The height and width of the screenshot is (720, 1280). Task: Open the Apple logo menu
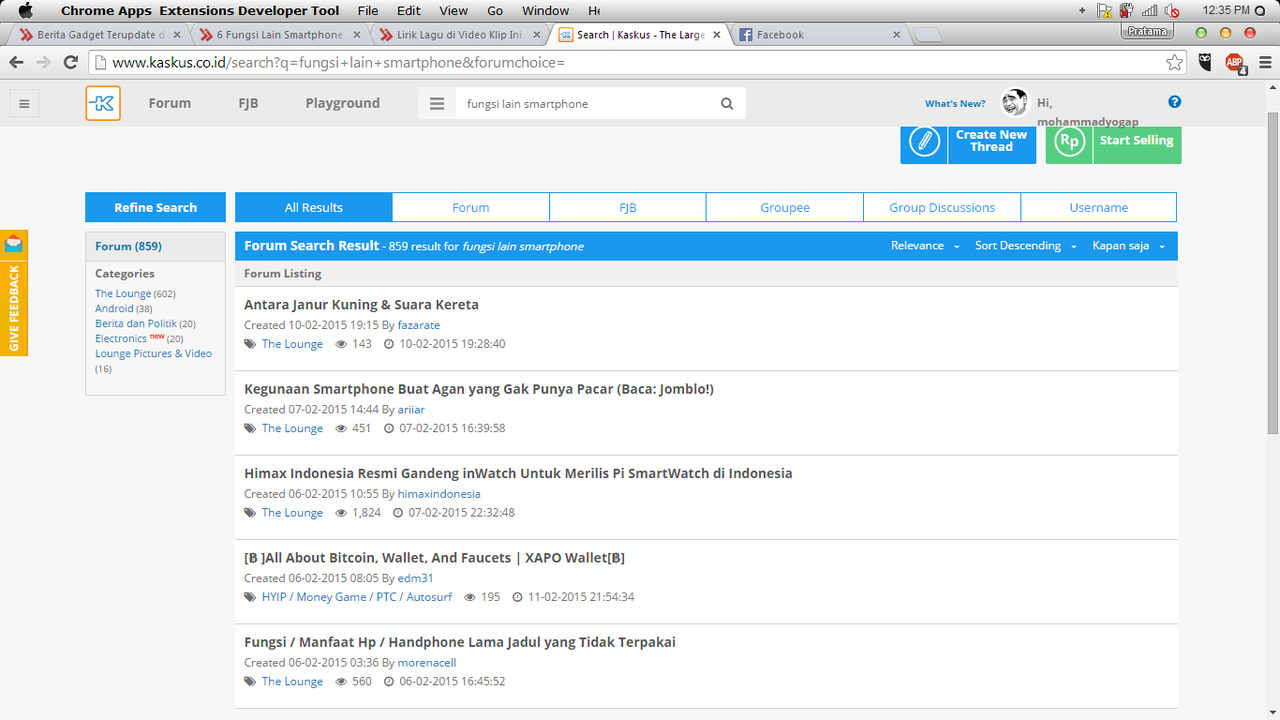pos(25,11)
